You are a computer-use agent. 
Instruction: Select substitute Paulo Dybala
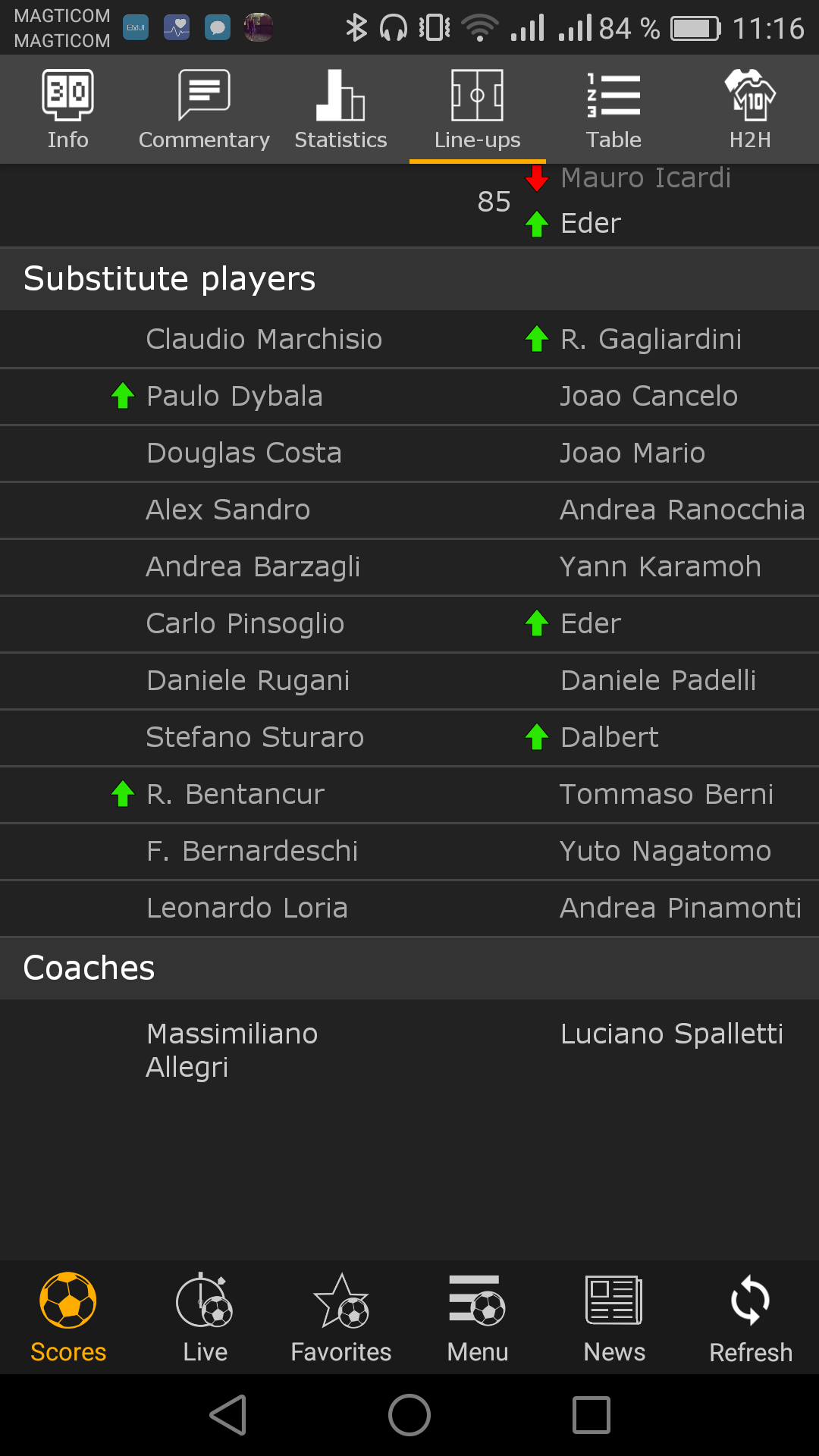pos(234,397)
